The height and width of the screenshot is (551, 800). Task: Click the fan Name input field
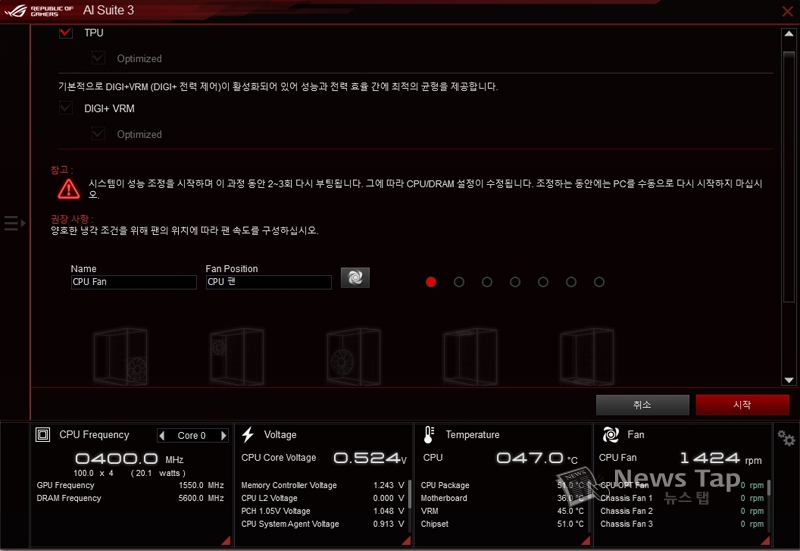pos(133,283)
